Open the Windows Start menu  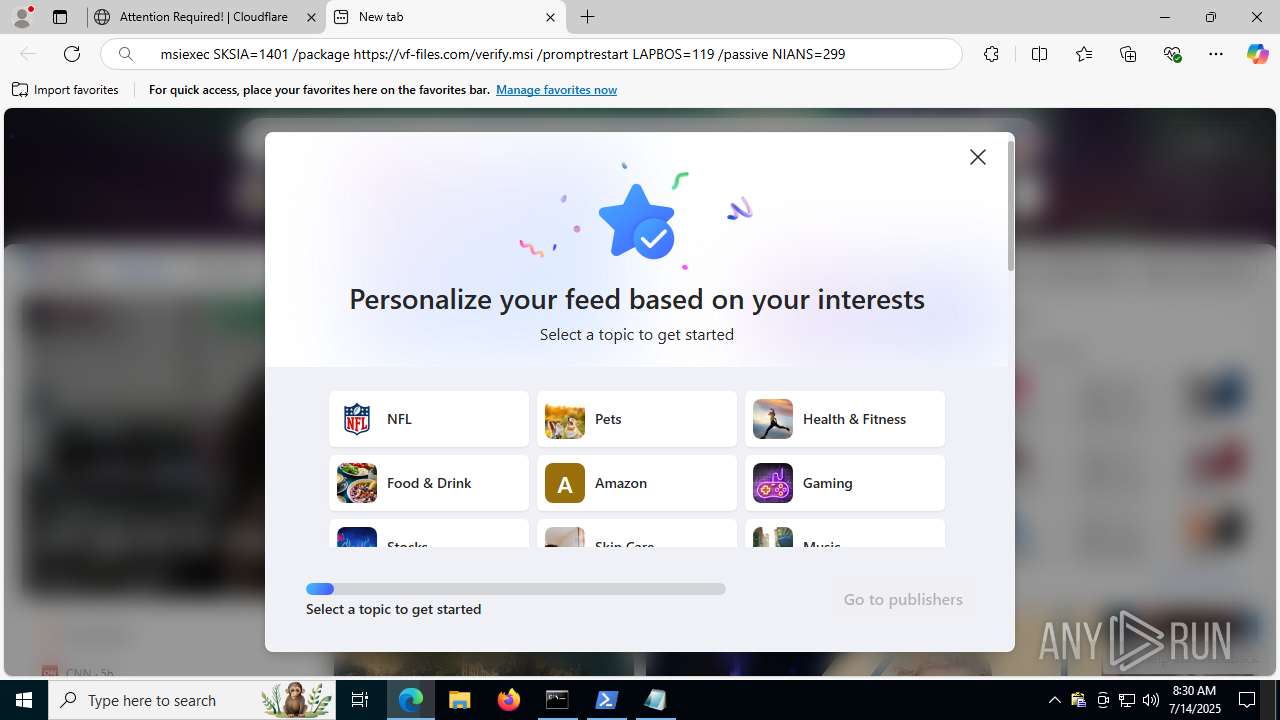click(x=24, y=700)
